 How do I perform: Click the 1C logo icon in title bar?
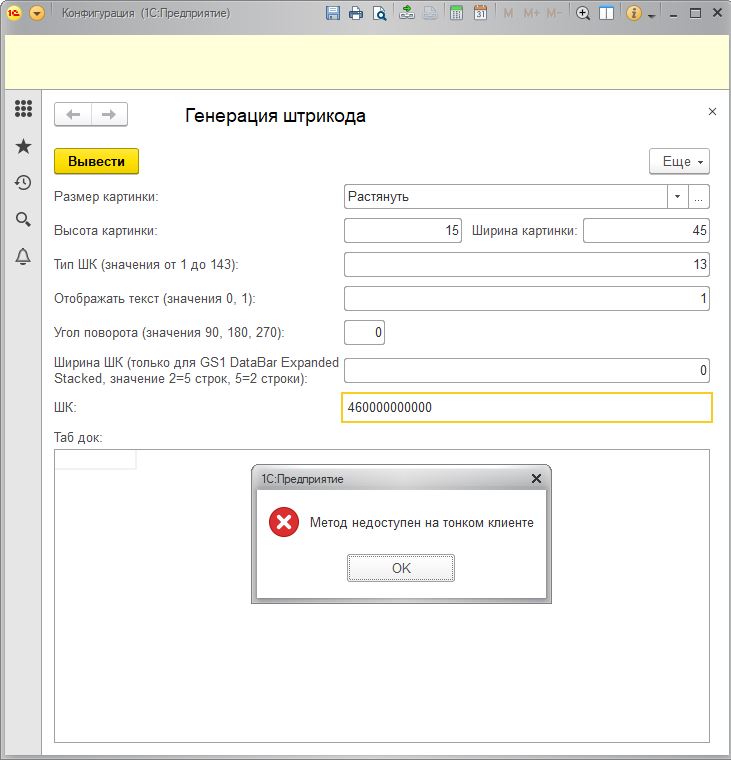click(14, 13)
